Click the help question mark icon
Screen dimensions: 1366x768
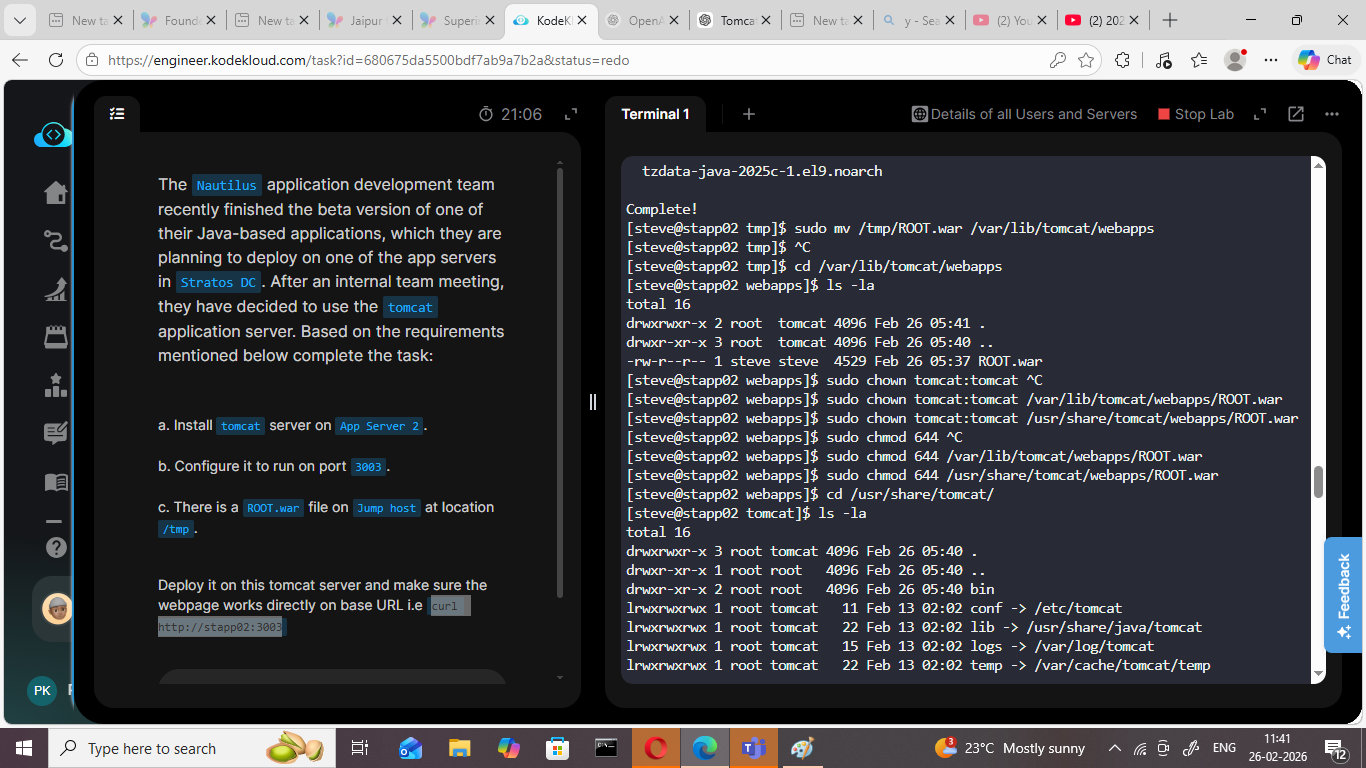(56, 547)
